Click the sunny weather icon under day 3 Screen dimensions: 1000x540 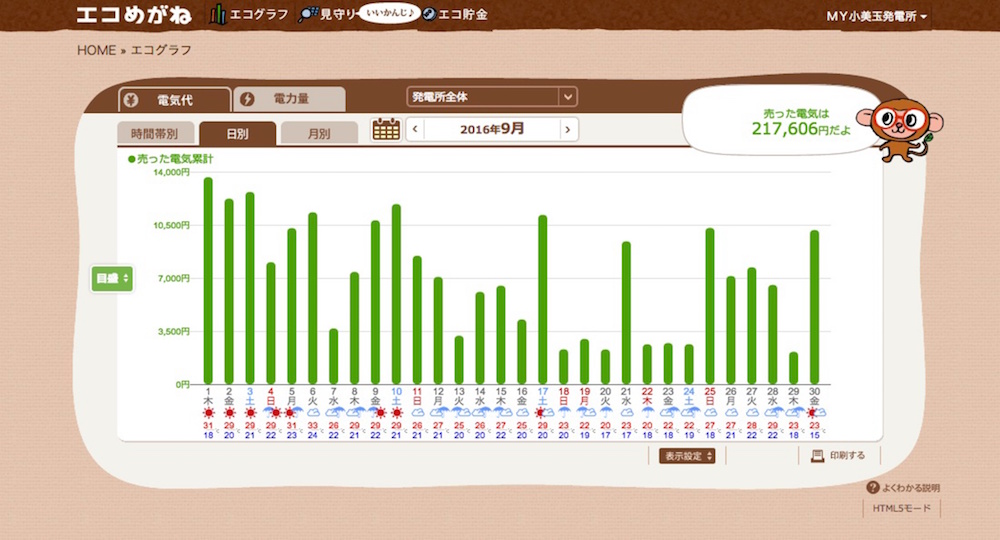click(x=250, y=413)
